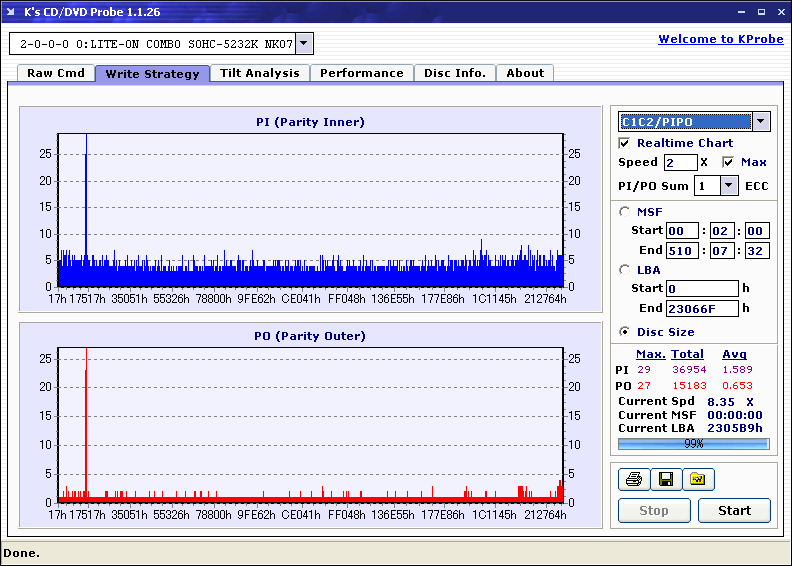
Task: Click the print chart icon
Action: pos(634,479)
